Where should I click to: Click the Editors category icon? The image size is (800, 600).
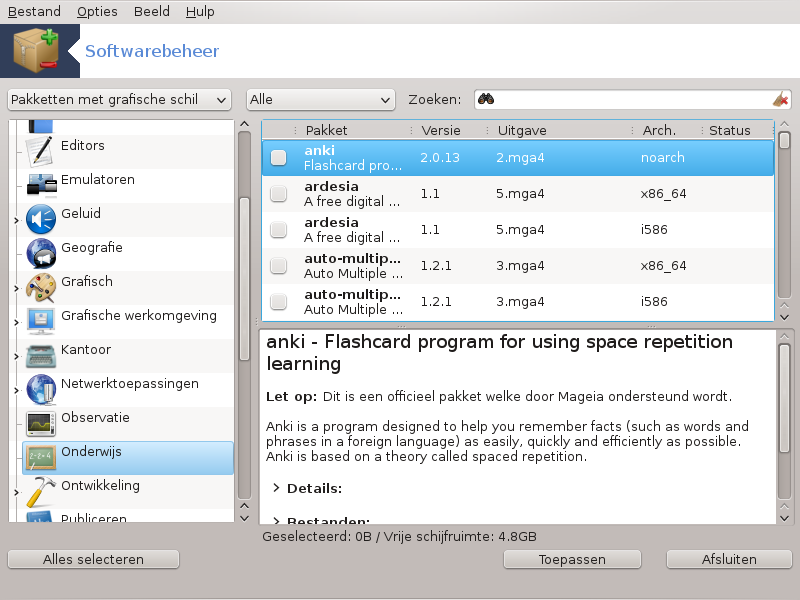click(40, 150)
